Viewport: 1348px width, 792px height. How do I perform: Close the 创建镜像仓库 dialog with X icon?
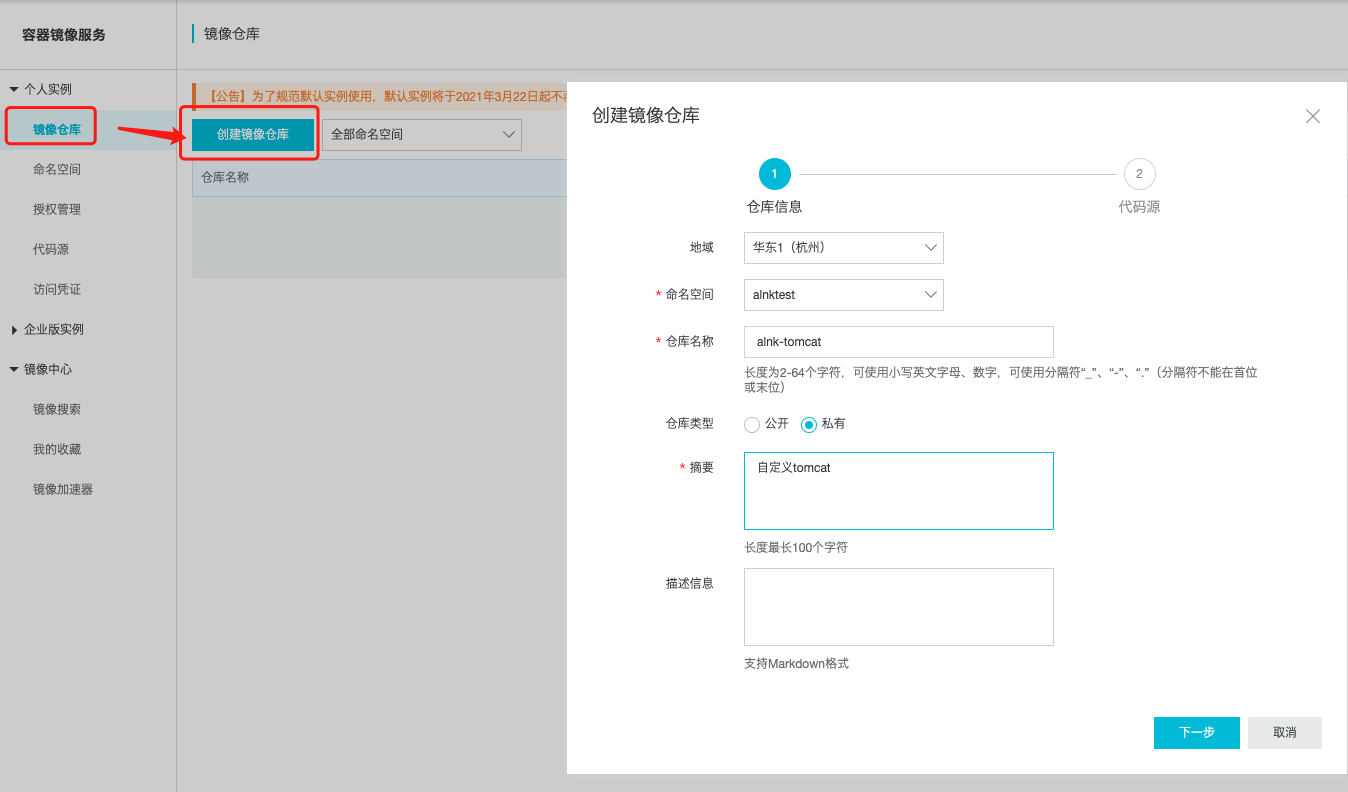(x=1313, y=116)
